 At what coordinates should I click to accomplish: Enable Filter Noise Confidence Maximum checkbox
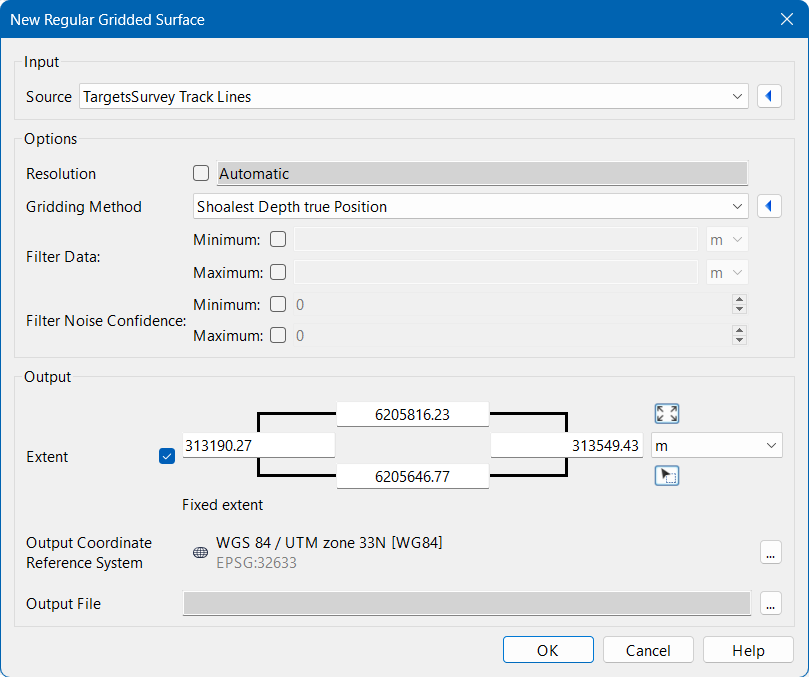(278, 335)
